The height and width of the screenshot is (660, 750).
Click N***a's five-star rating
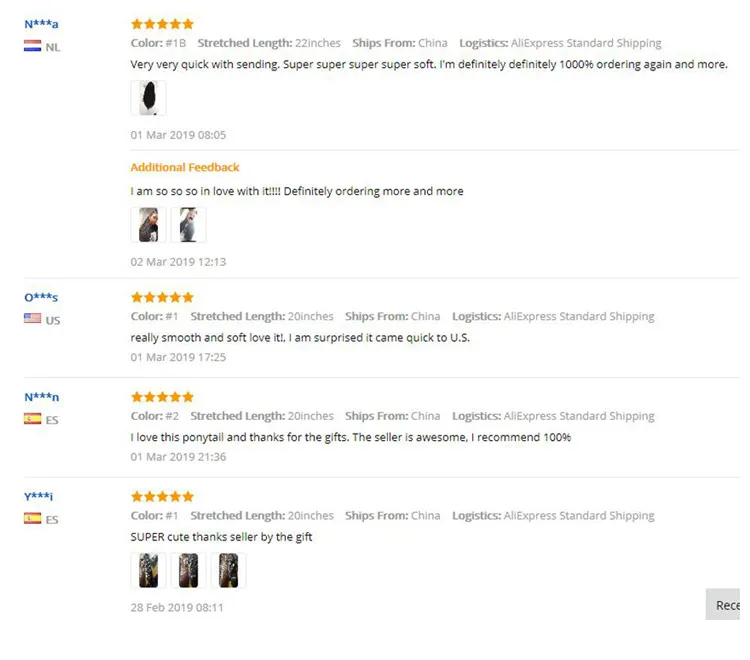point(162,23)
